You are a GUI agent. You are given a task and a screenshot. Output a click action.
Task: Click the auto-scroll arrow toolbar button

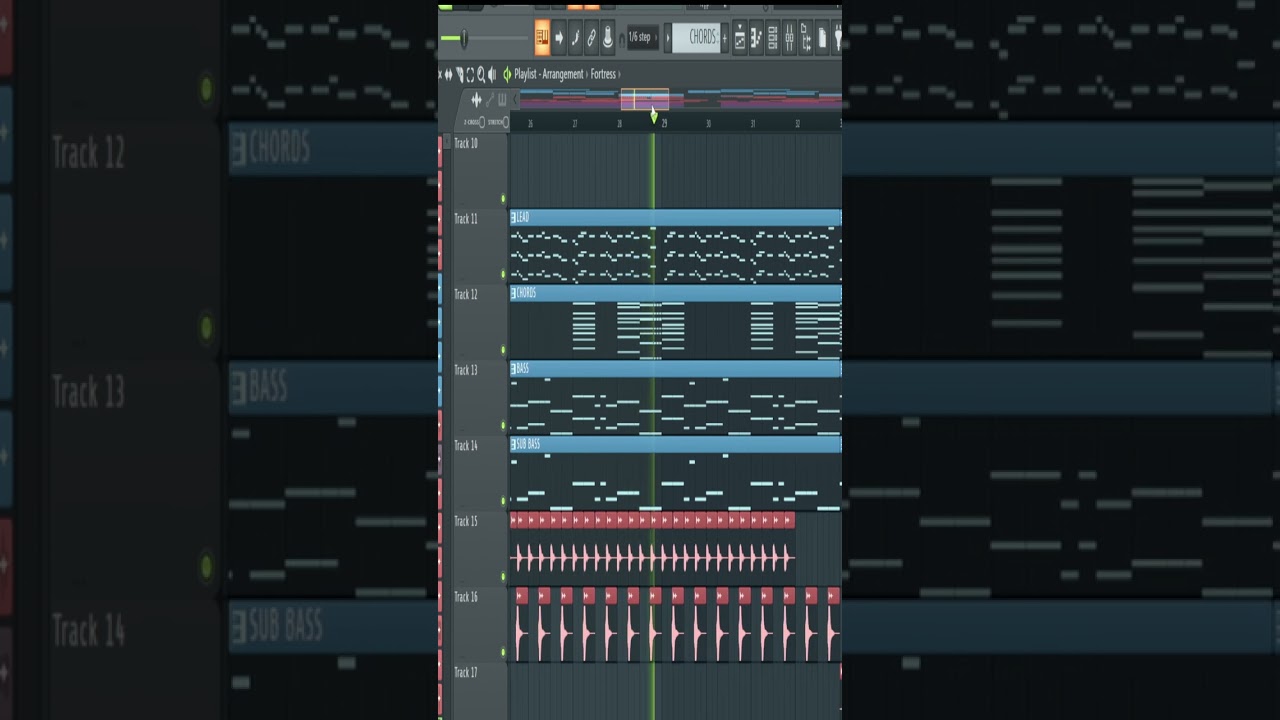pos(559,37)
